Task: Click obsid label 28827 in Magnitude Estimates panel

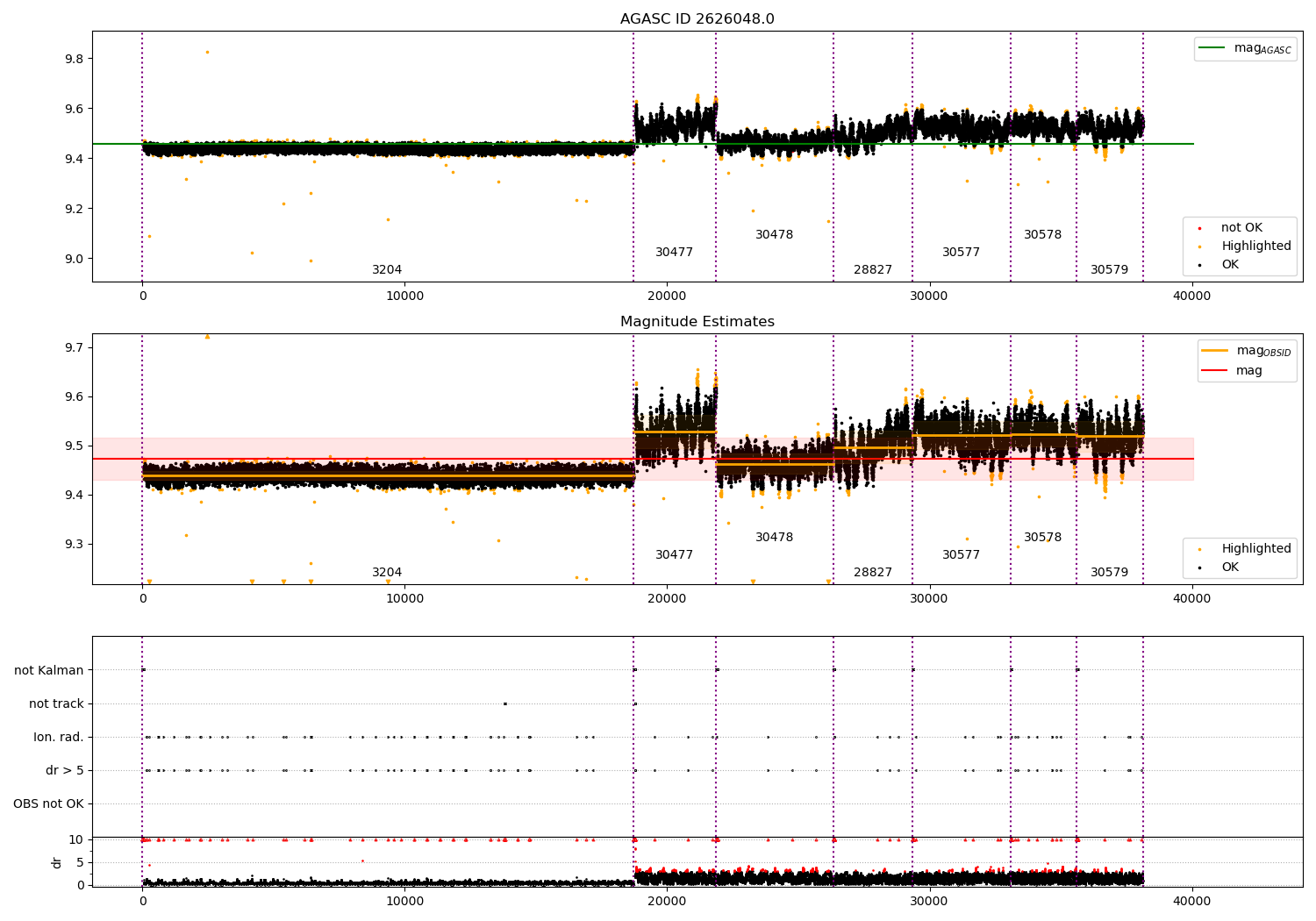Action: tap(873, 573)
